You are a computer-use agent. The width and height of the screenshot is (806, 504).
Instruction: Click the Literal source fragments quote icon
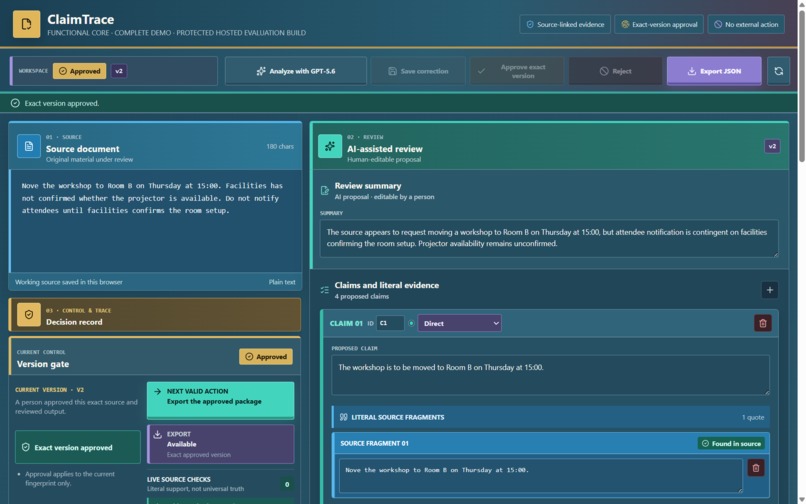tap(343, 417)
